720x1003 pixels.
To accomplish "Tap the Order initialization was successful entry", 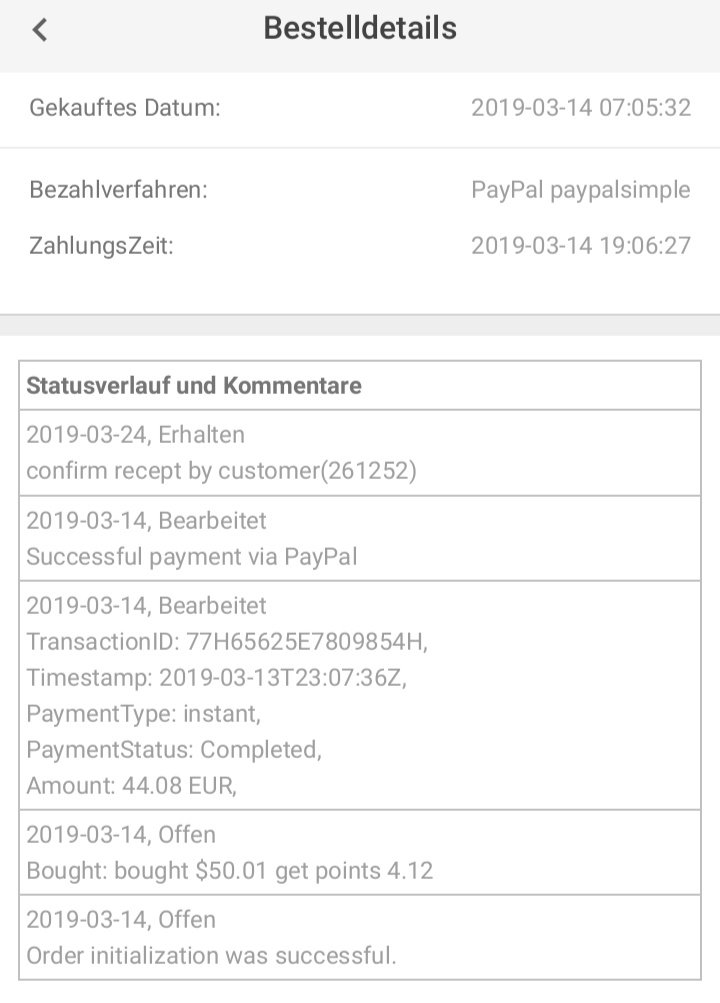I will point(211,956).
